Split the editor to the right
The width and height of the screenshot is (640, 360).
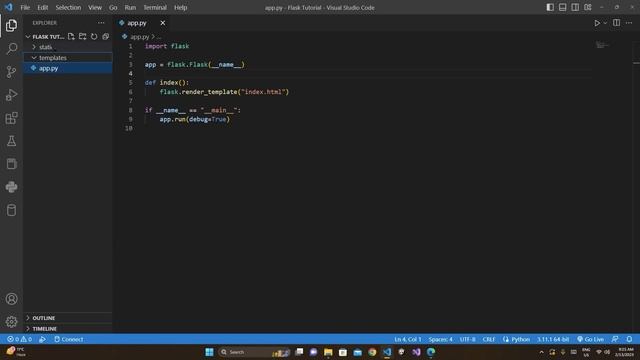(616, 23)
